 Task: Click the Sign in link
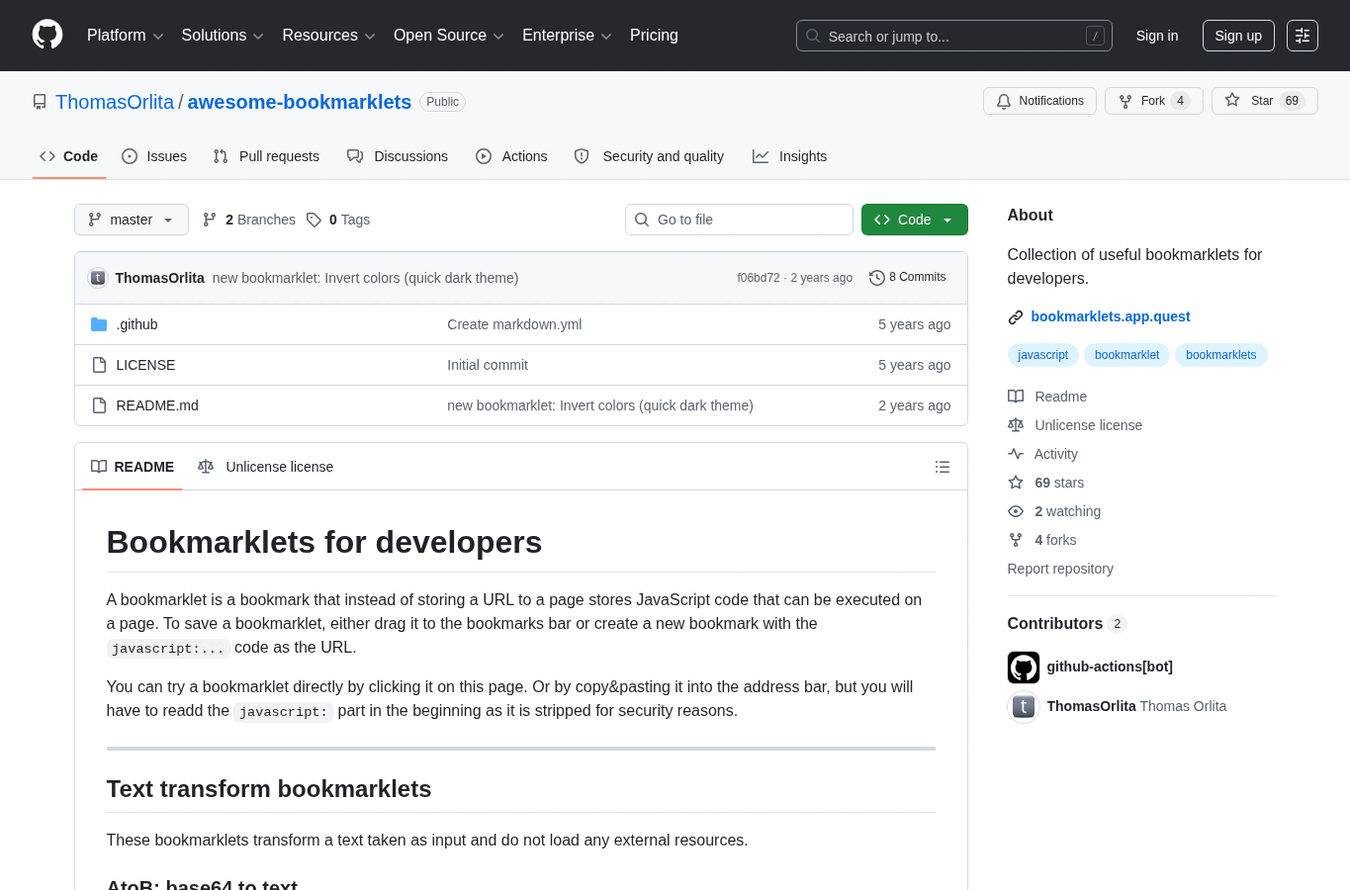(1157, 36)
